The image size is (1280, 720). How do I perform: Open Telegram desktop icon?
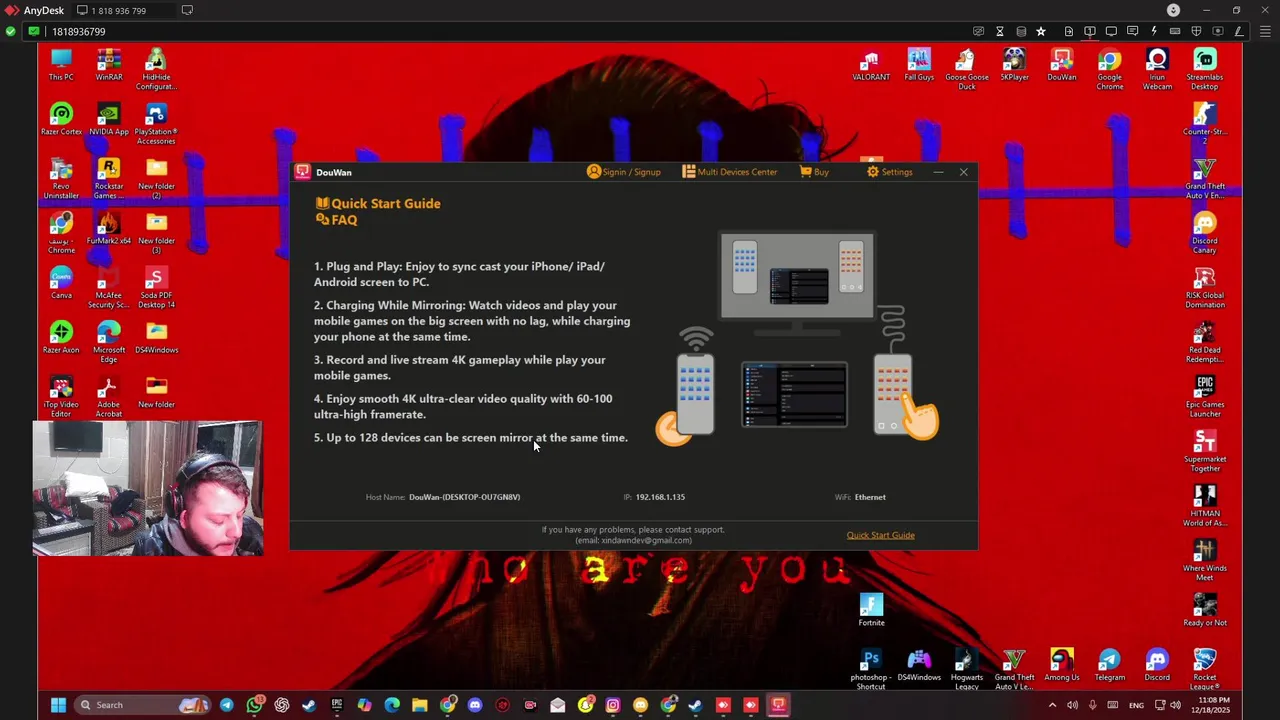click(1110, 665)
